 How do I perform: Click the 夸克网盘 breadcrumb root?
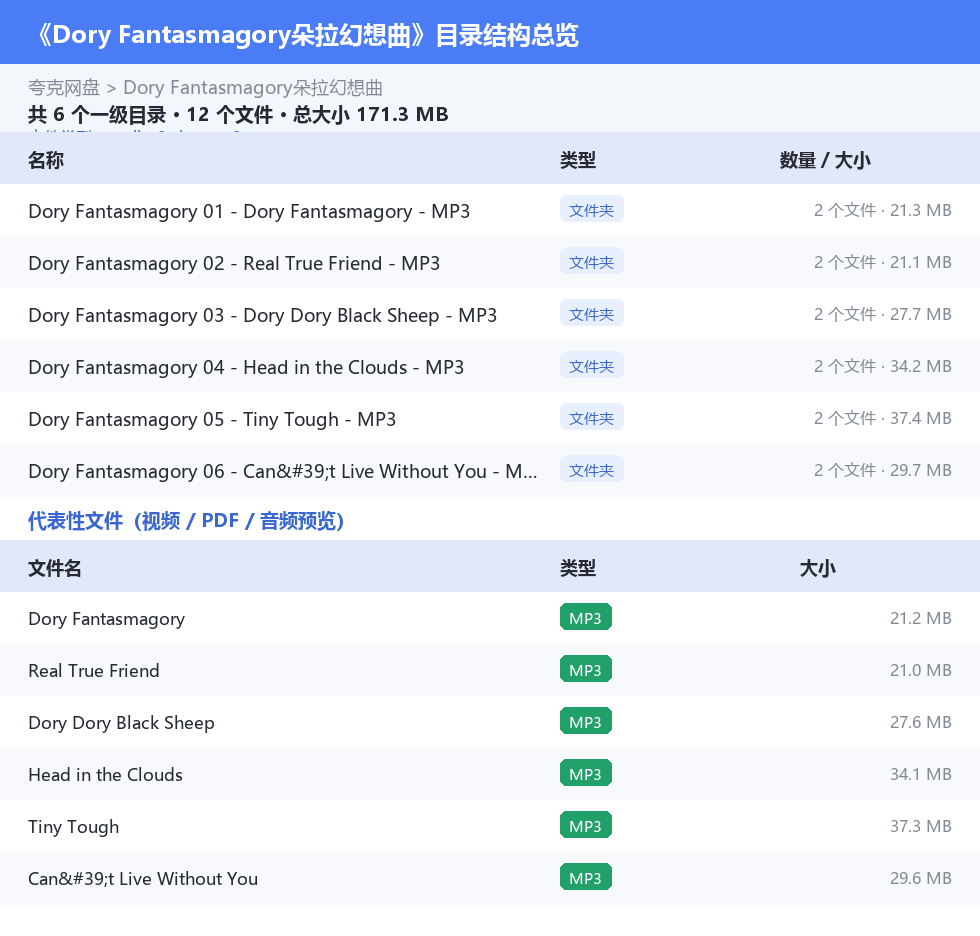64,87
